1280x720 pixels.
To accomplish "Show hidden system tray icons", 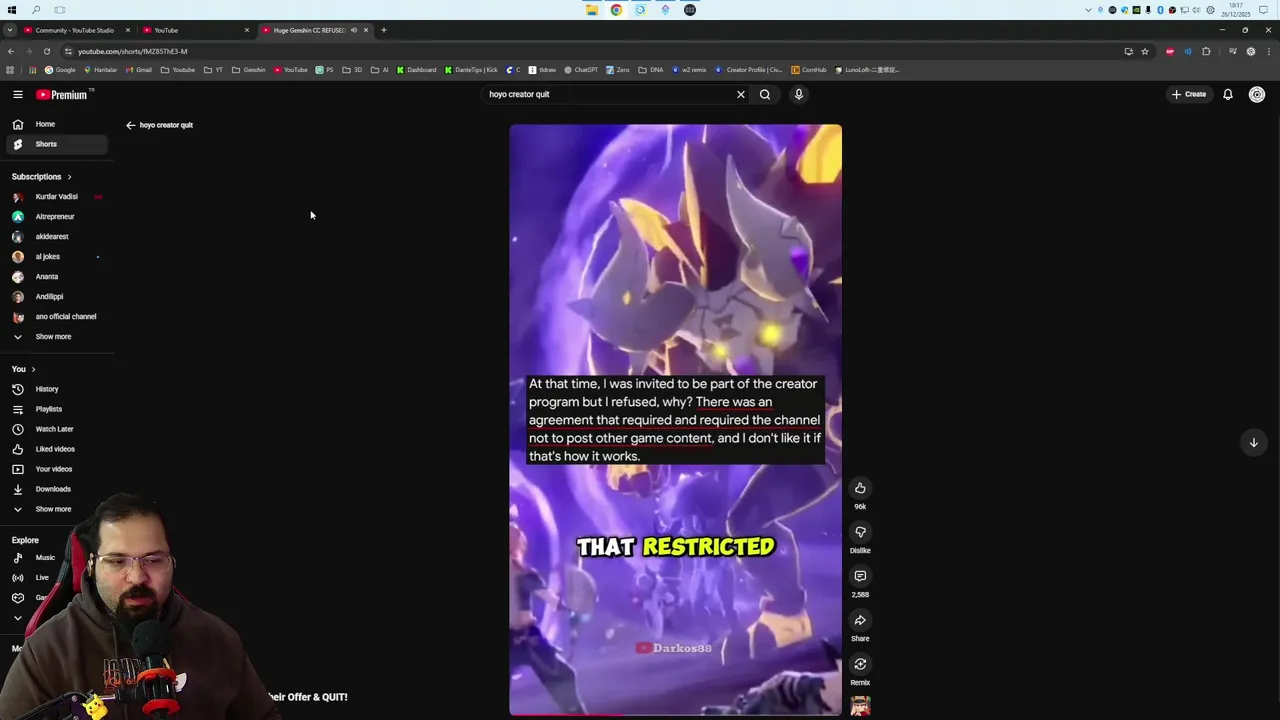I will pos(1088,10).
